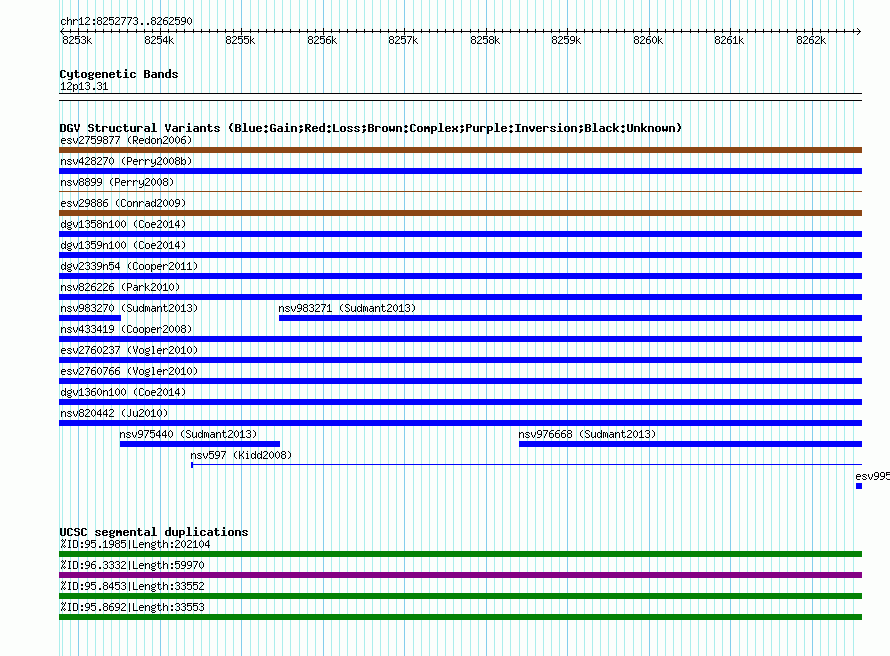890x656 pixels.
Task: Click the dgv1360n100 (Coe2014) variant label
Action: [123, 392]
